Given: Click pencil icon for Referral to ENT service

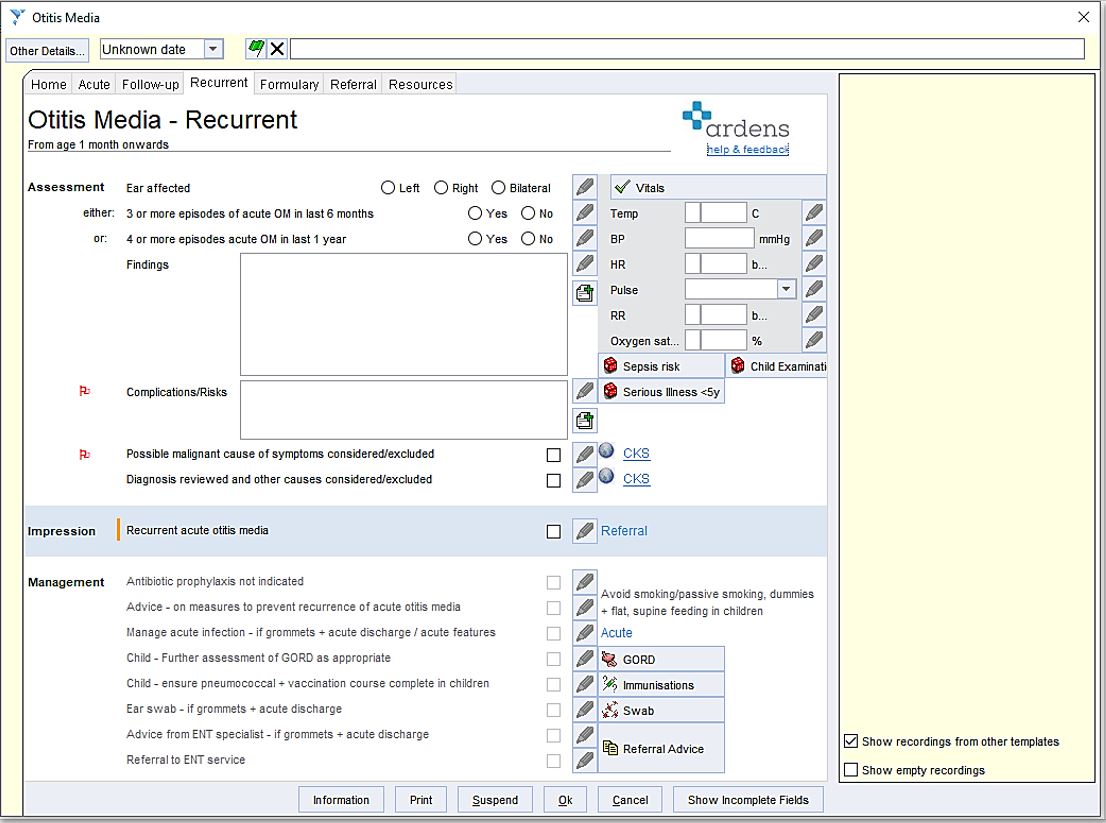Looking at the screenshot, I should (585, 760).
